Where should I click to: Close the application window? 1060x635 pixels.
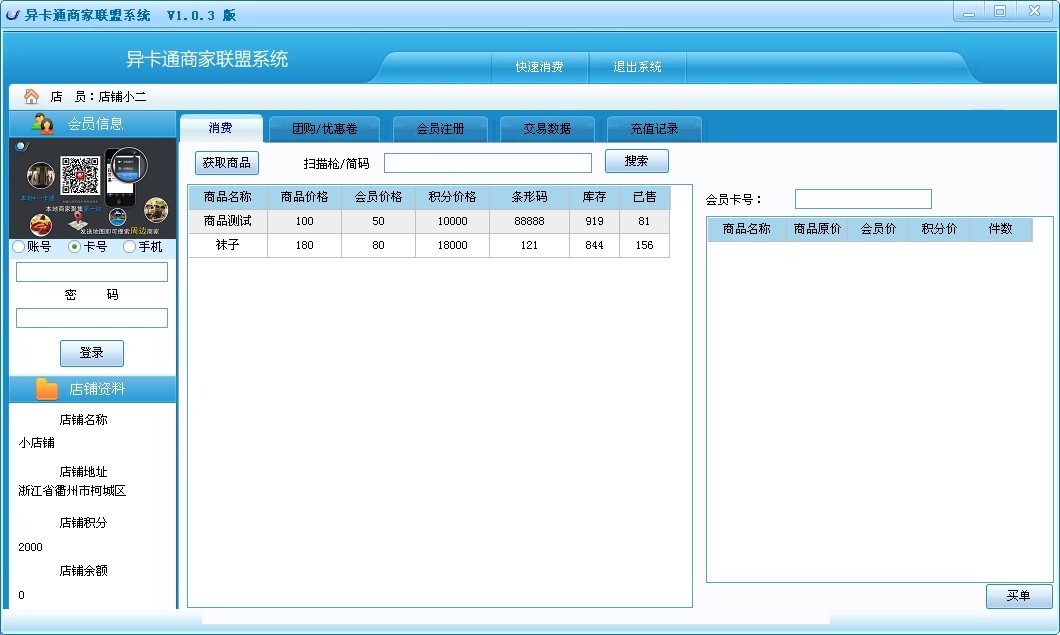pyautogui.click(x=1034, y=11)
